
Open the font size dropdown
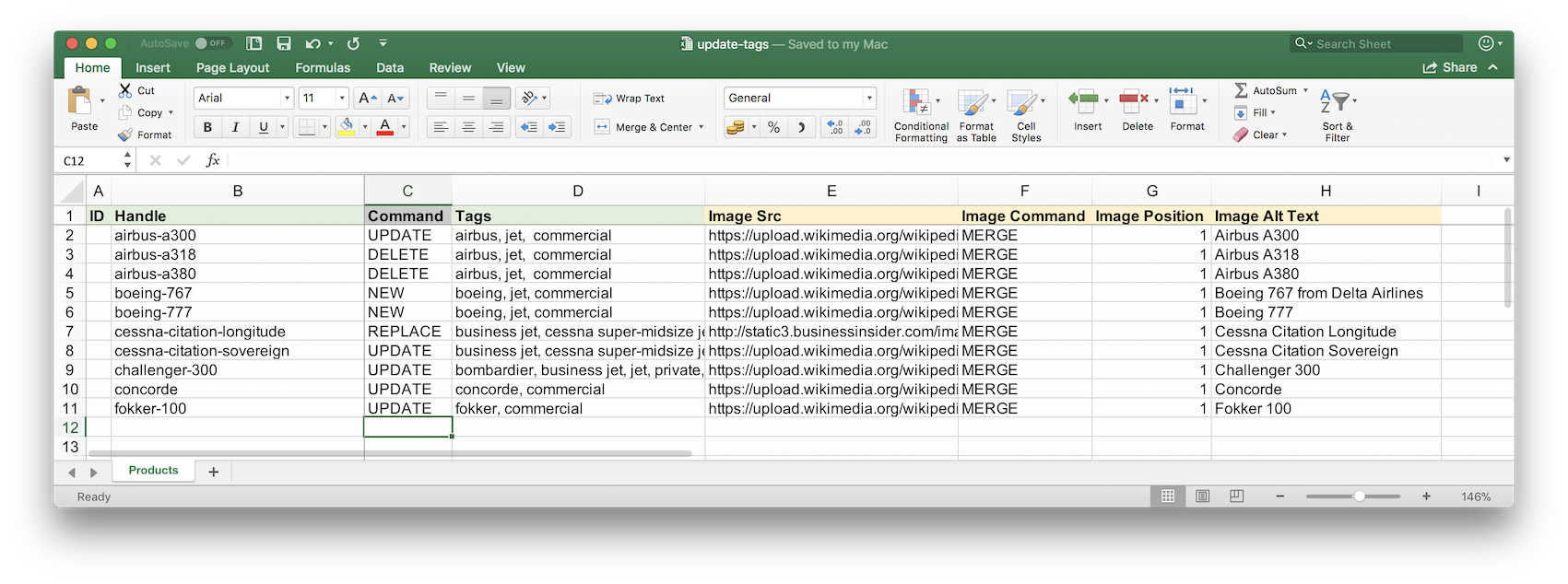click(x=342, y=98)
